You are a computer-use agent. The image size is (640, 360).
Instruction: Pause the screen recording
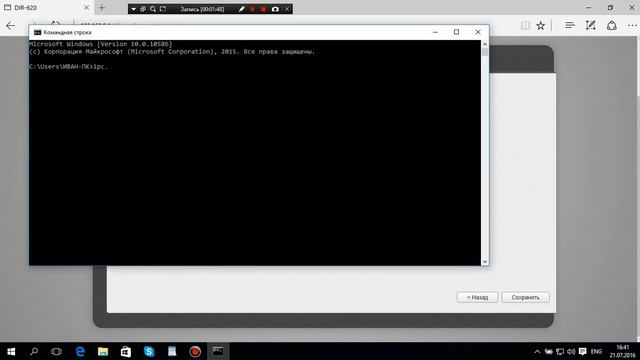coord(252,9)
